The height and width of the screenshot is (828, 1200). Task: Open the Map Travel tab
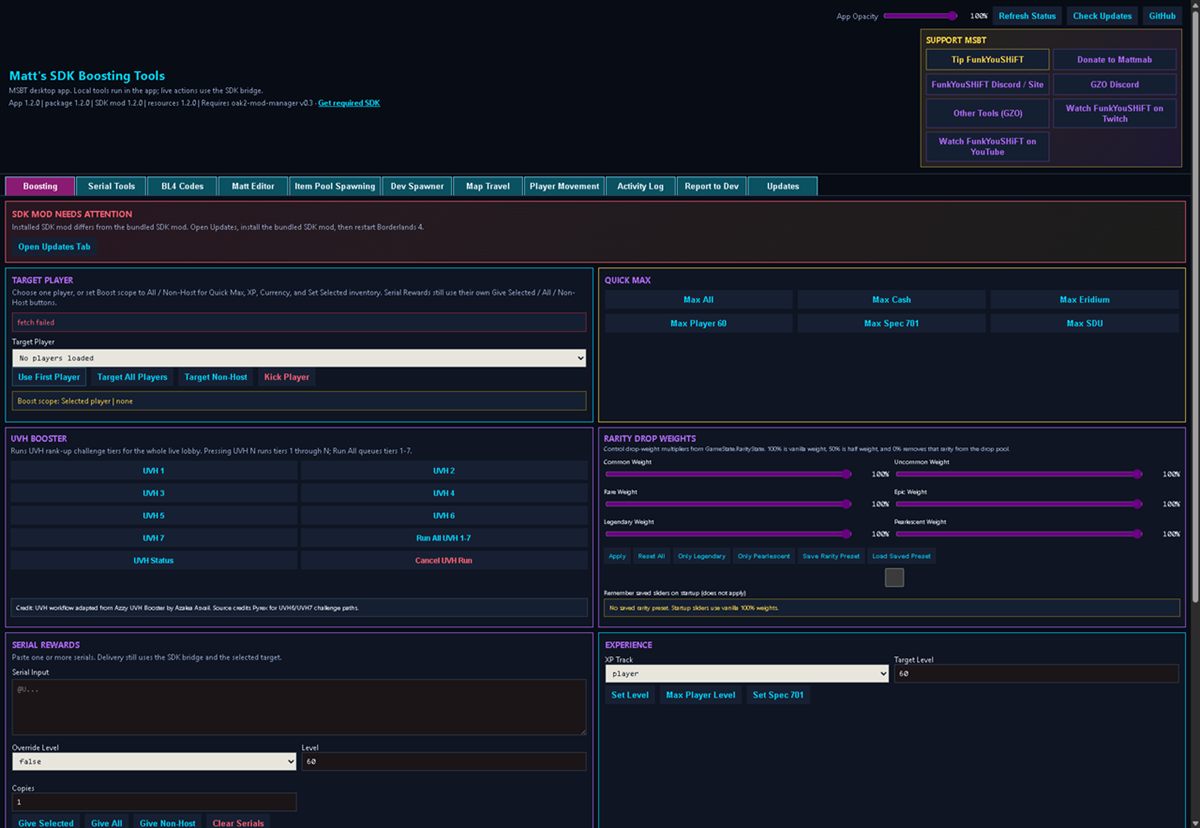488,186
